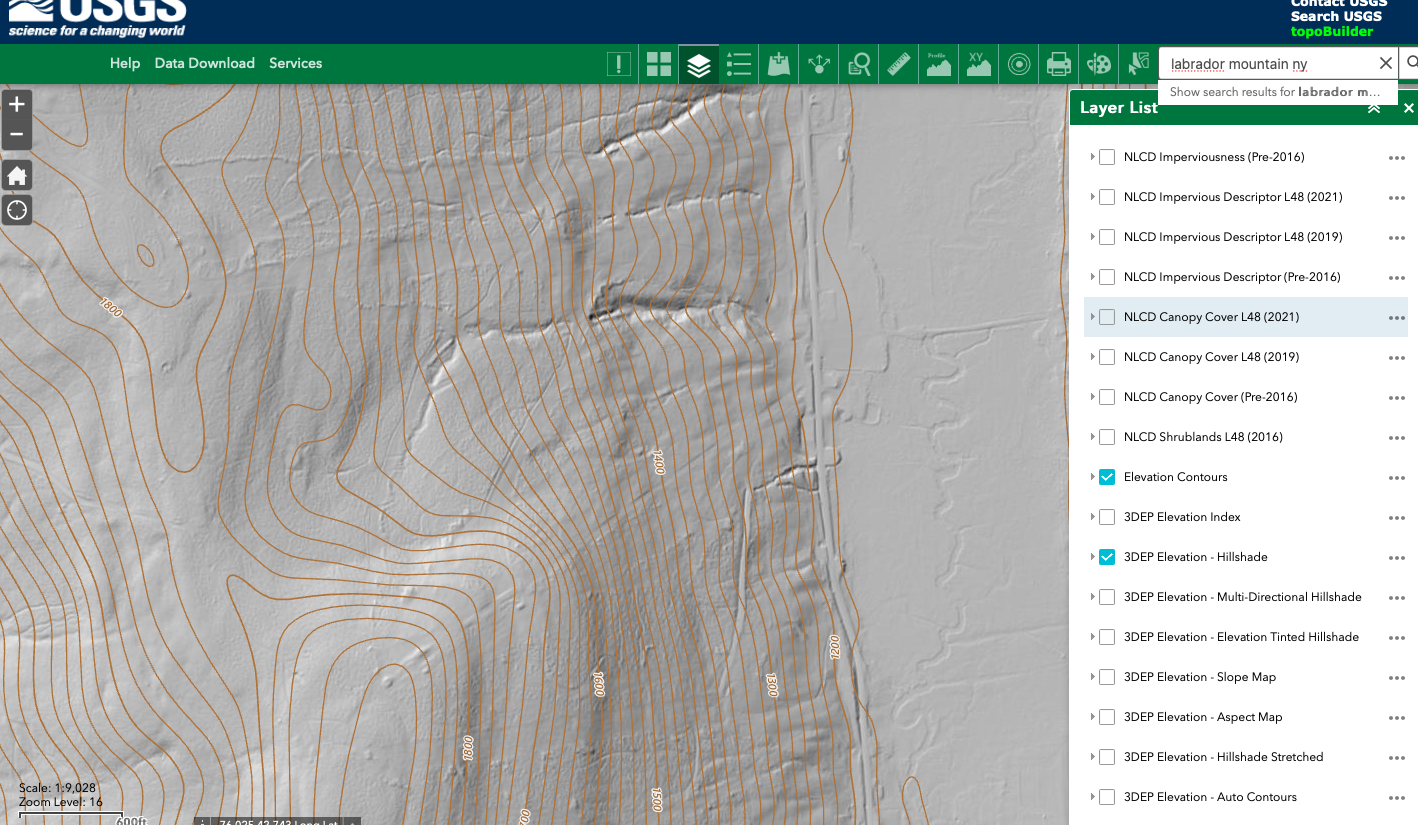Select the Measurement ruler tool
The image size is (1418, 825).
899,64
